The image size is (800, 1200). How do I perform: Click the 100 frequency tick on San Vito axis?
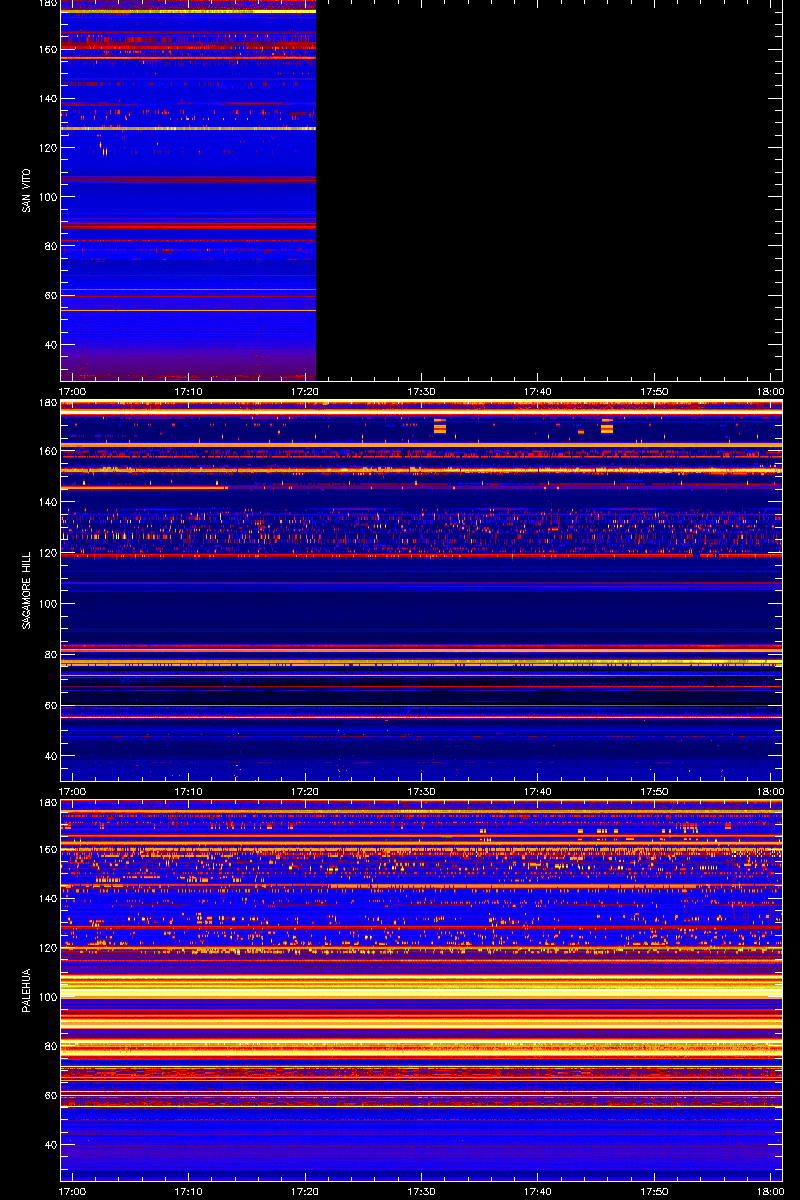pos(47,197)
